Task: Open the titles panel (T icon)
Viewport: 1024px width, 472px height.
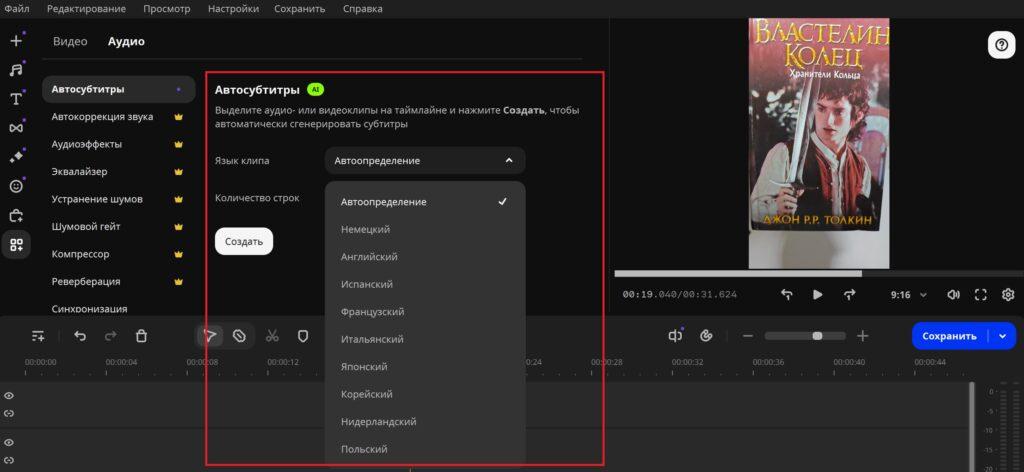Action: (16, 99)
